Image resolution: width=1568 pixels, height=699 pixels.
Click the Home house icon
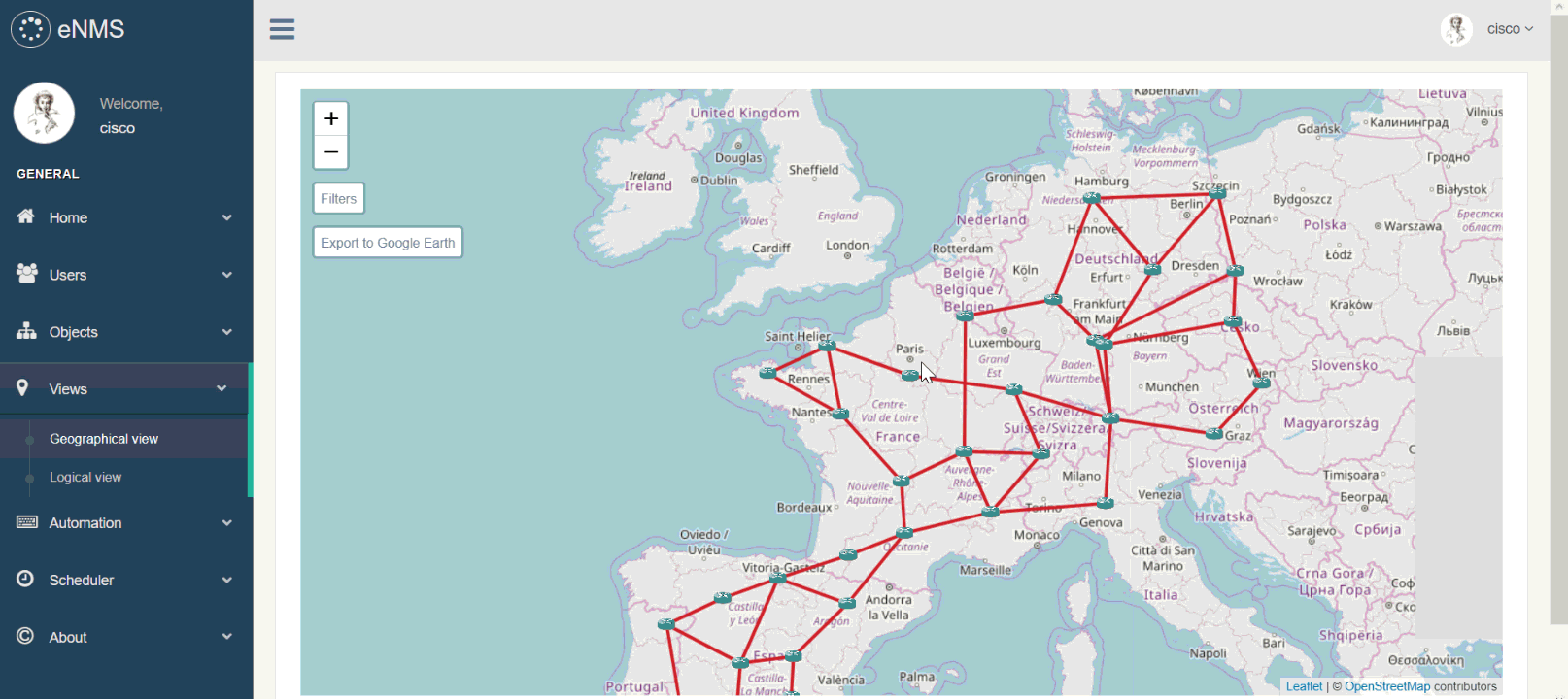26,216
